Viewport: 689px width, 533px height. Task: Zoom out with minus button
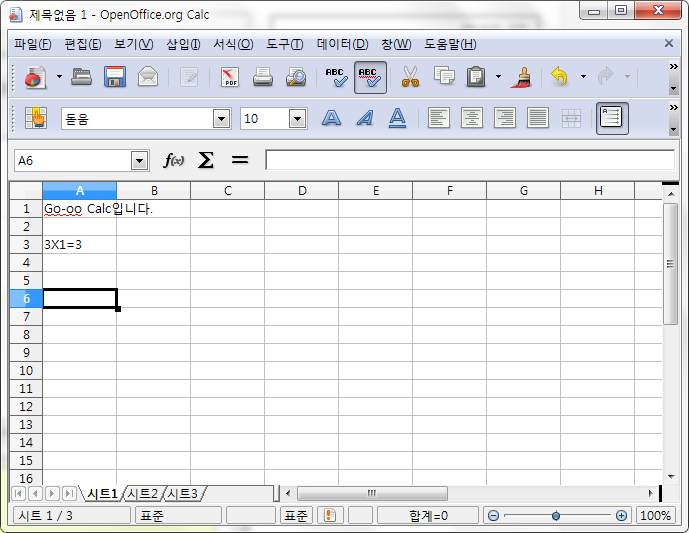coord(493,515)
